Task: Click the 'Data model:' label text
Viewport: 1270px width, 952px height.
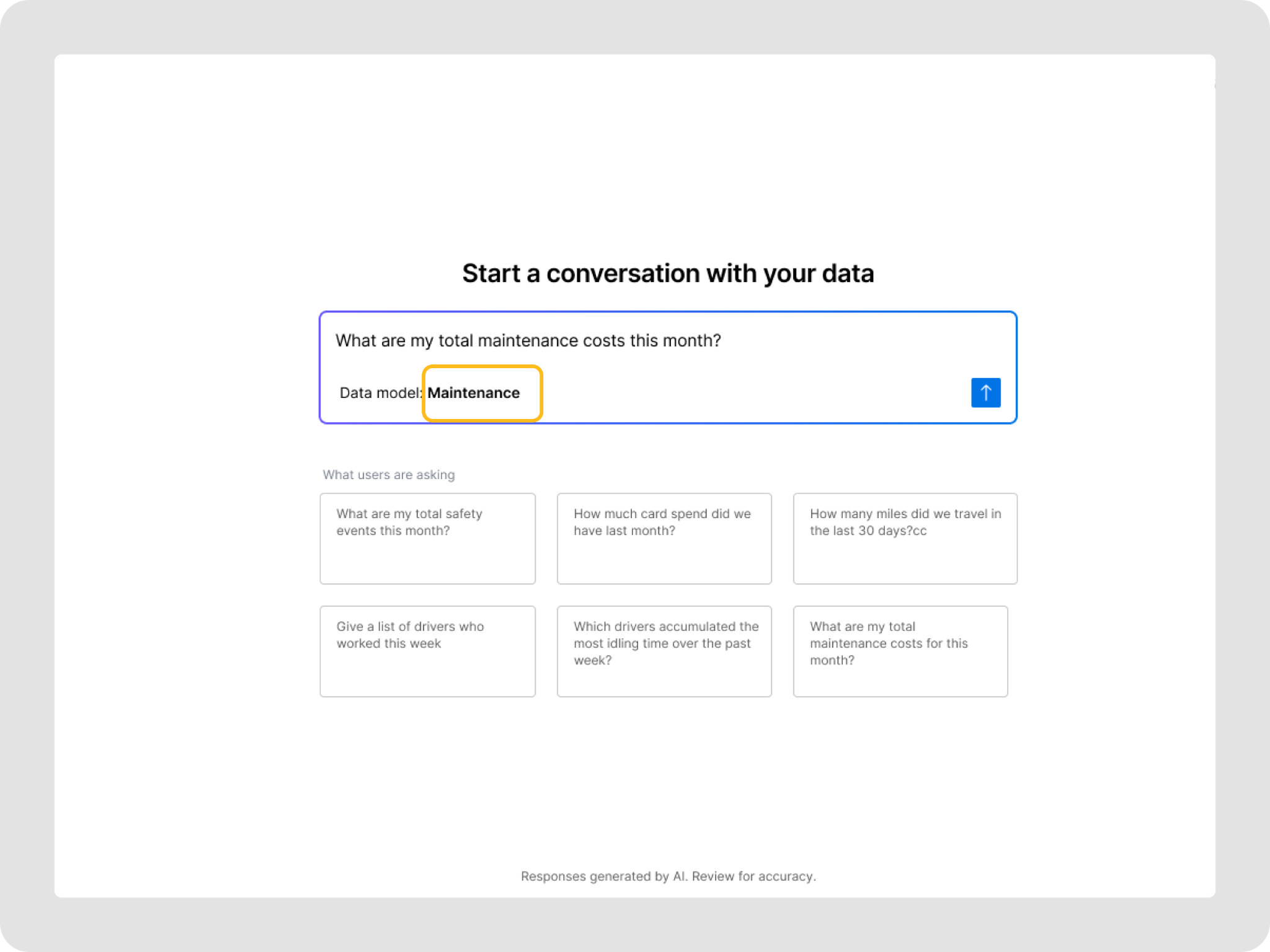Action: click(x=380, y=393)
